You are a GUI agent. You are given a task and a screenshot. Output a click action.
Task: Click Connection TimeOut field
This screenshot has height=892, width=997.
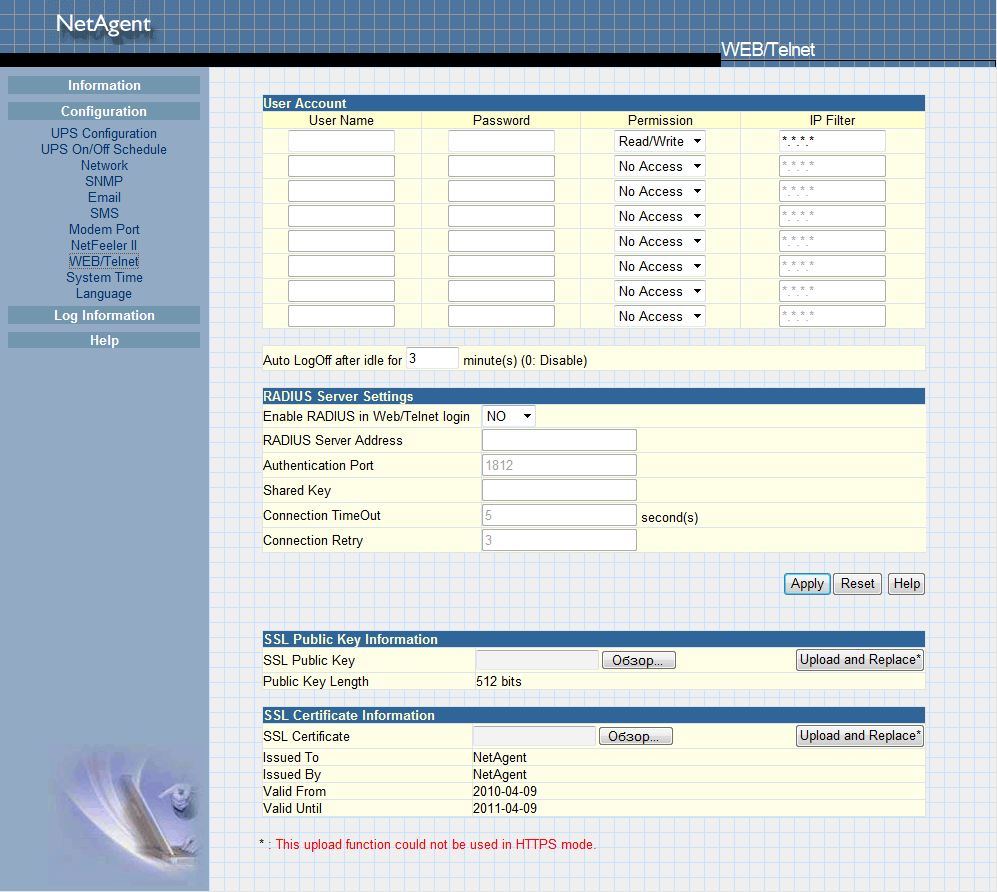pyautogui.click(x=560, y=515)
